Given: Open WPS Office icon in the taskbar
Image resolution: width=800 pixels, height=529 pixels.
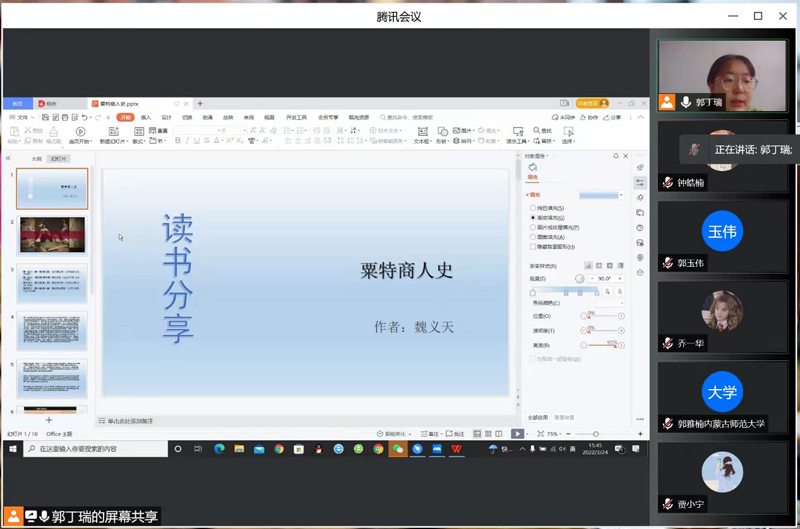Looking at the screenshot, I should [x=457, y=450].
